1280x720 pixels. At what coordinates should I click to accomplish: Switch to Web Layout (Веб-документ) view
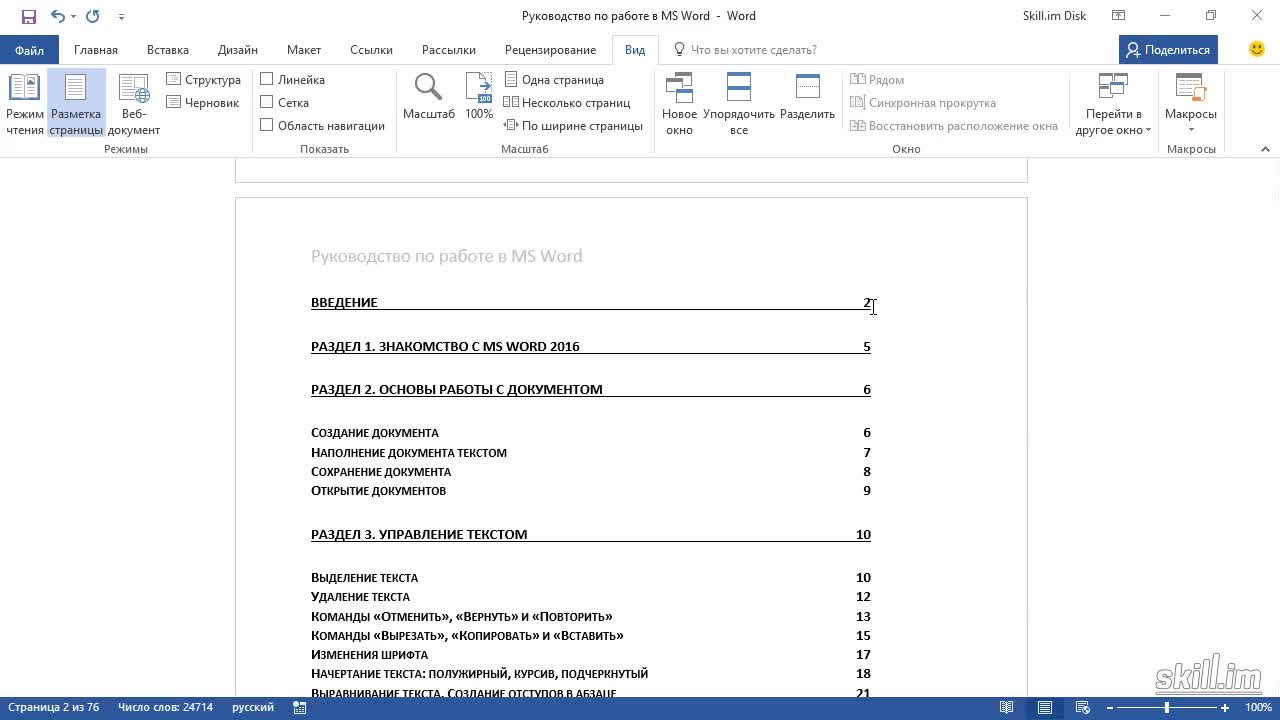click(x=134, y=104)
